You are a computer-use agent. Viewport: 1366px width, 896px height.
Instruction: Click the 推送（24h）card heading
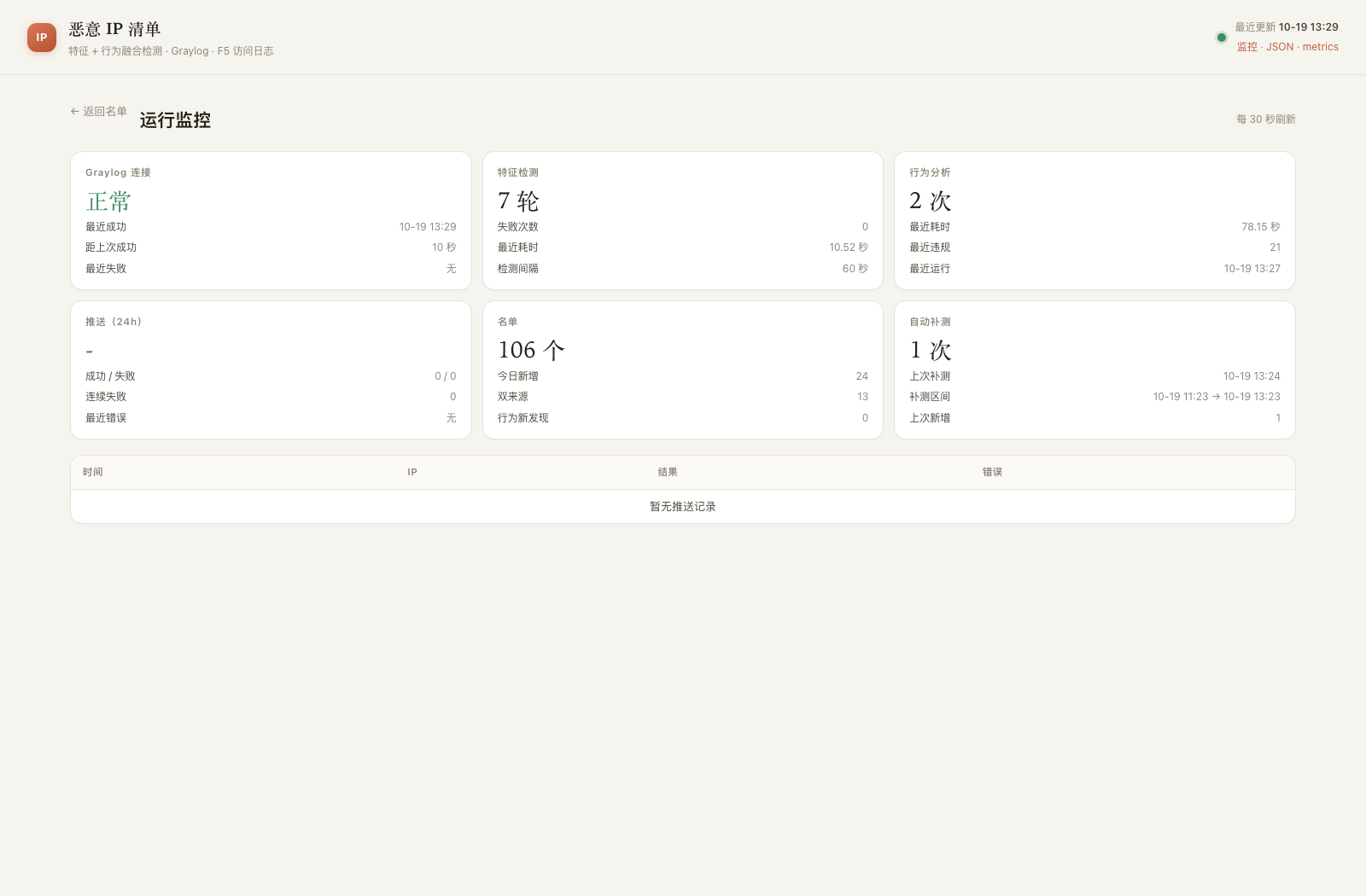tap(114, 322)
